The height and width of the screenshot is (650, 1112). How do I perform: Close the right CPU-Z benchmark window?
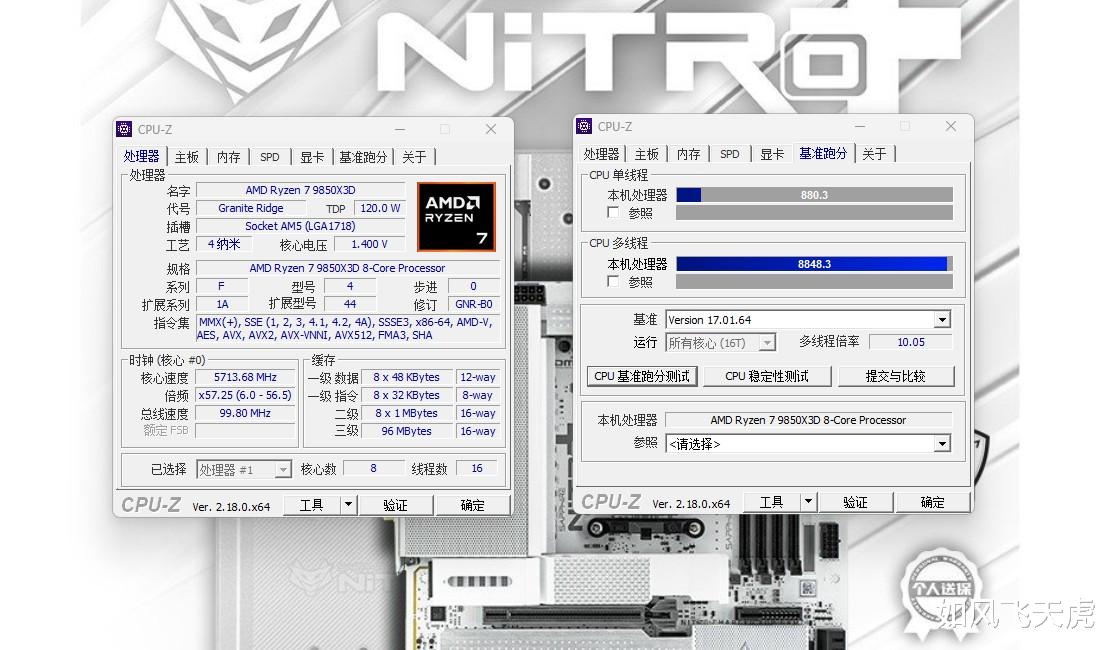[x=951, y=126]
